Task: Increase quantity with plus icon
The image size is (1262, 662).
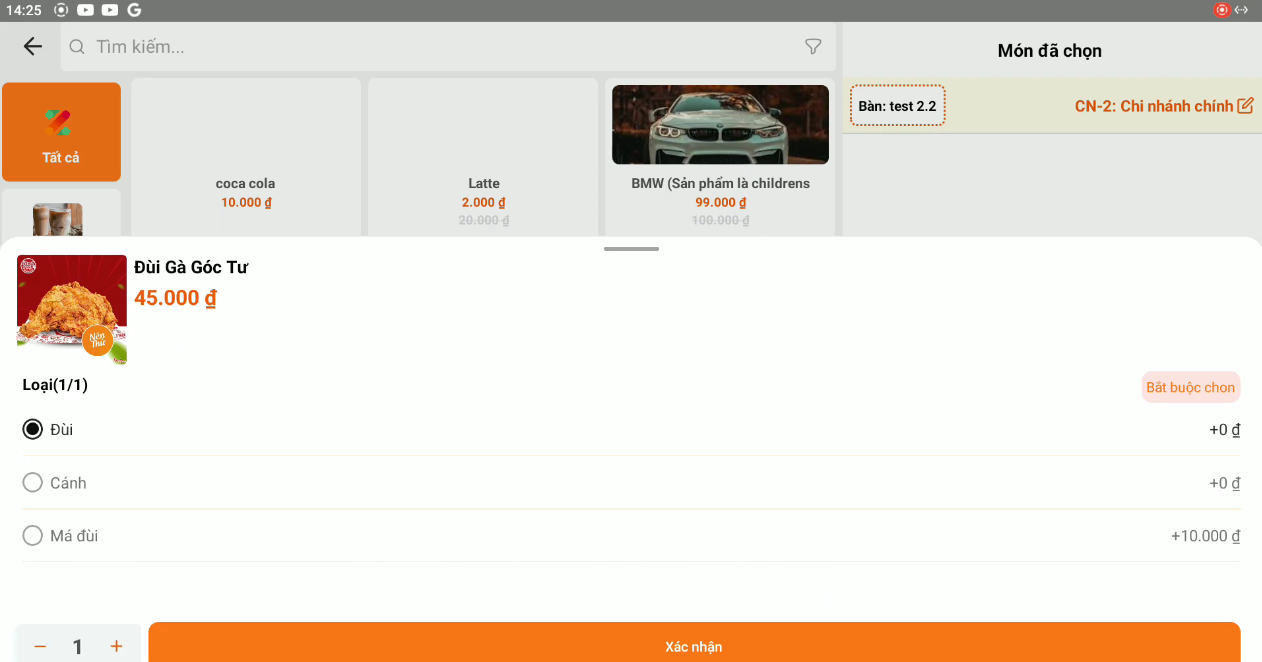Action: pos(116,646)
